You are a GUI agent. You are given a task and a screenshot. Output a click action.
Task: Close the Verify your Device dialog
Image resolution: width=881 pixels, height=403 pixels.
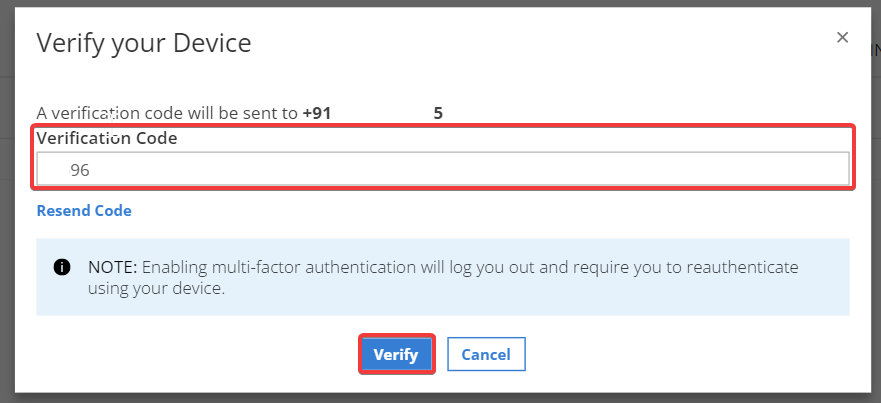(x=842, y=38)
